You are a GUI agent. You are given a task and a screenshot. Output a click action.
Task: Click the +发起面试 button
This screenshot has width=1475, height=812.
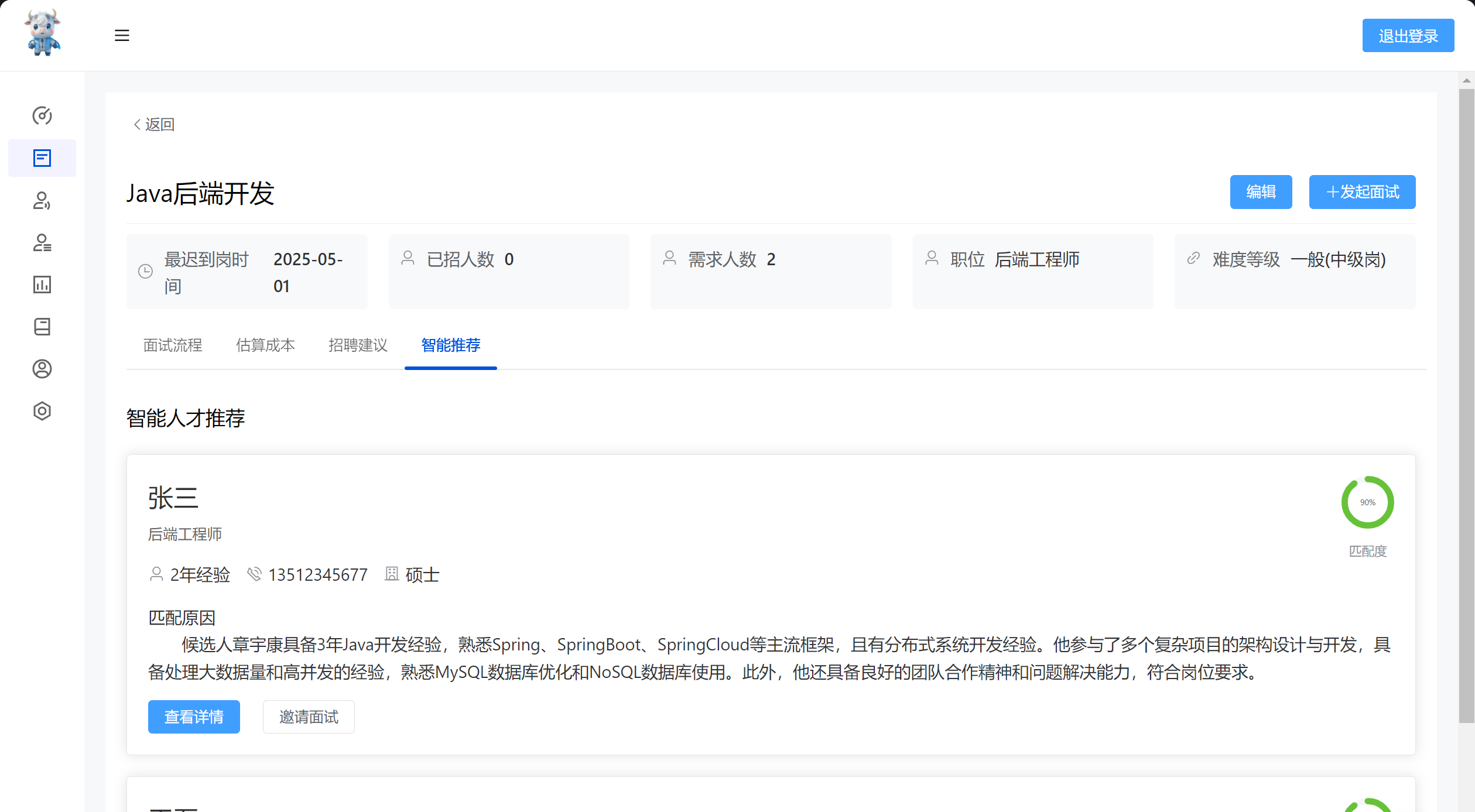pos(1363,192)
